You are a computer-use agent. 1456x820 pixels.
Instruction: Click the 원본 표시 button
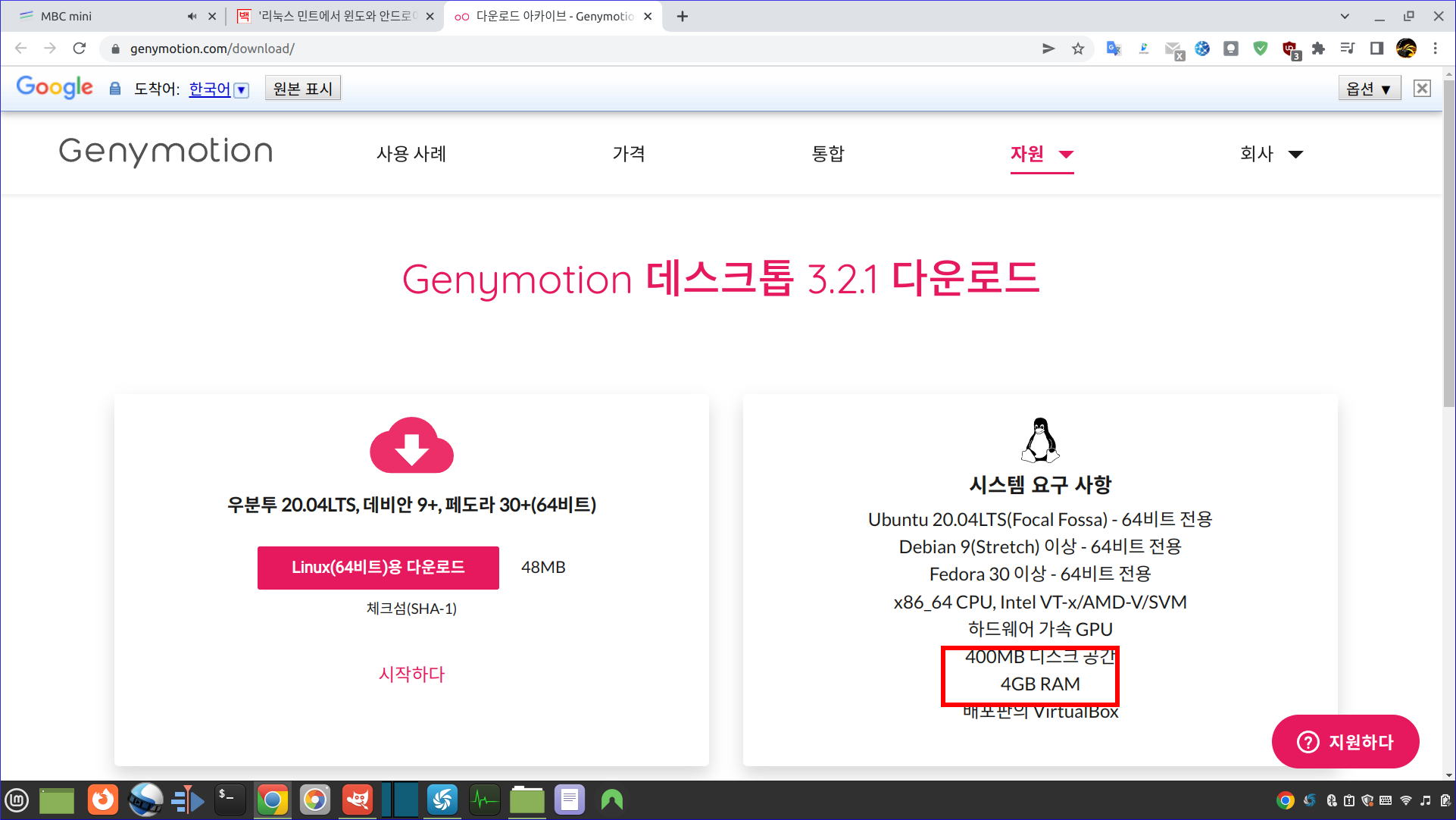point(302,89)
